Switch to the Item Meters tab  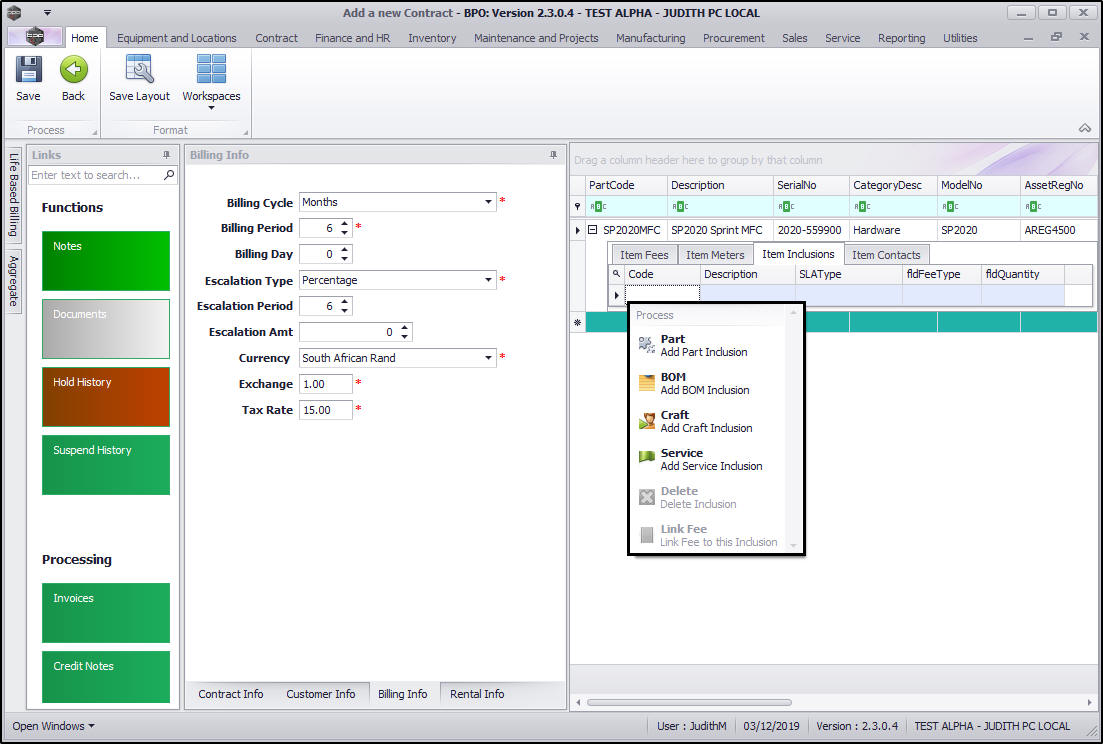tap(714, 255)
